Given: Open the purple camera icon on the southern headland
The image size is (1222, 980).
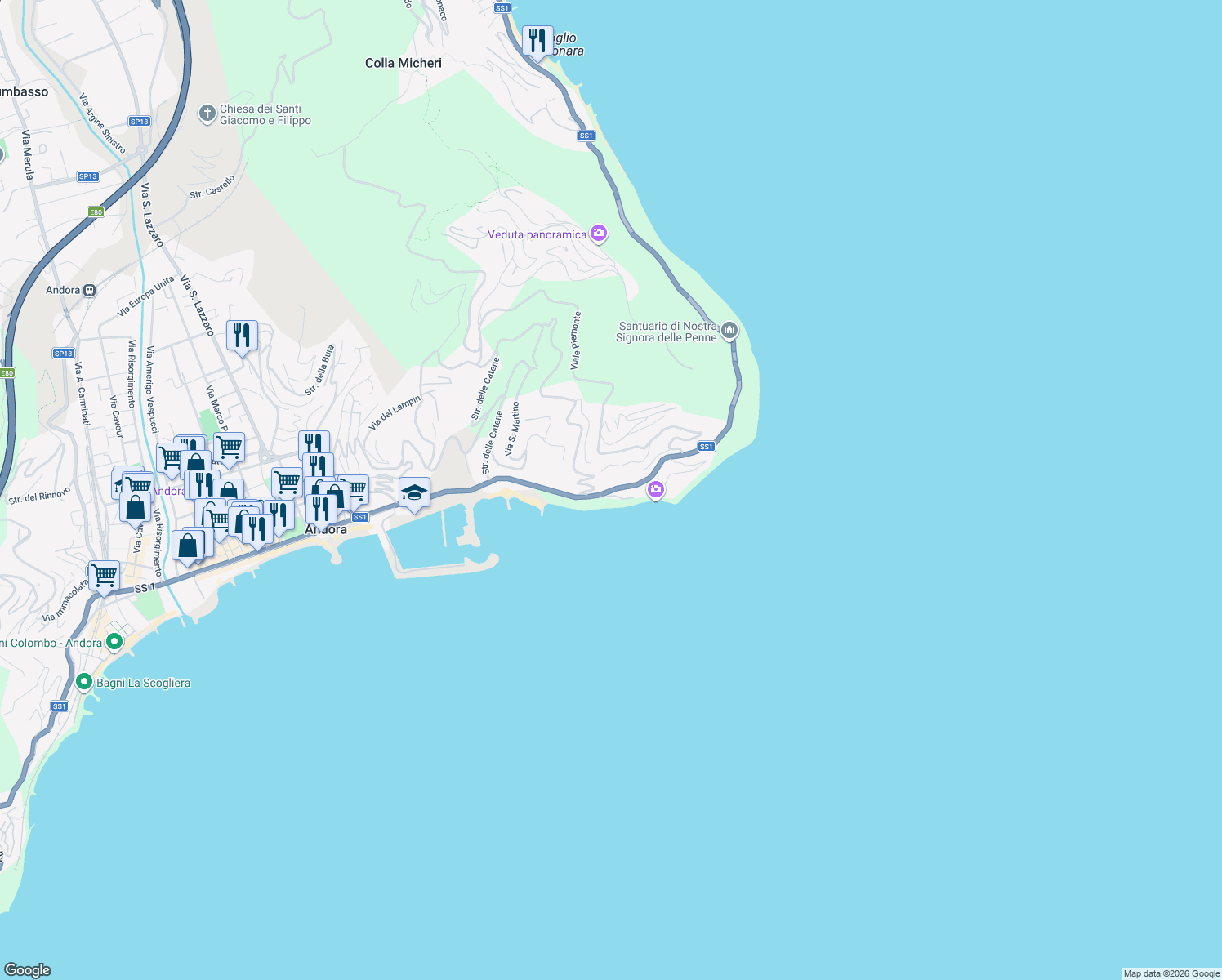Looking at the screenshot, I should (655, 490).
